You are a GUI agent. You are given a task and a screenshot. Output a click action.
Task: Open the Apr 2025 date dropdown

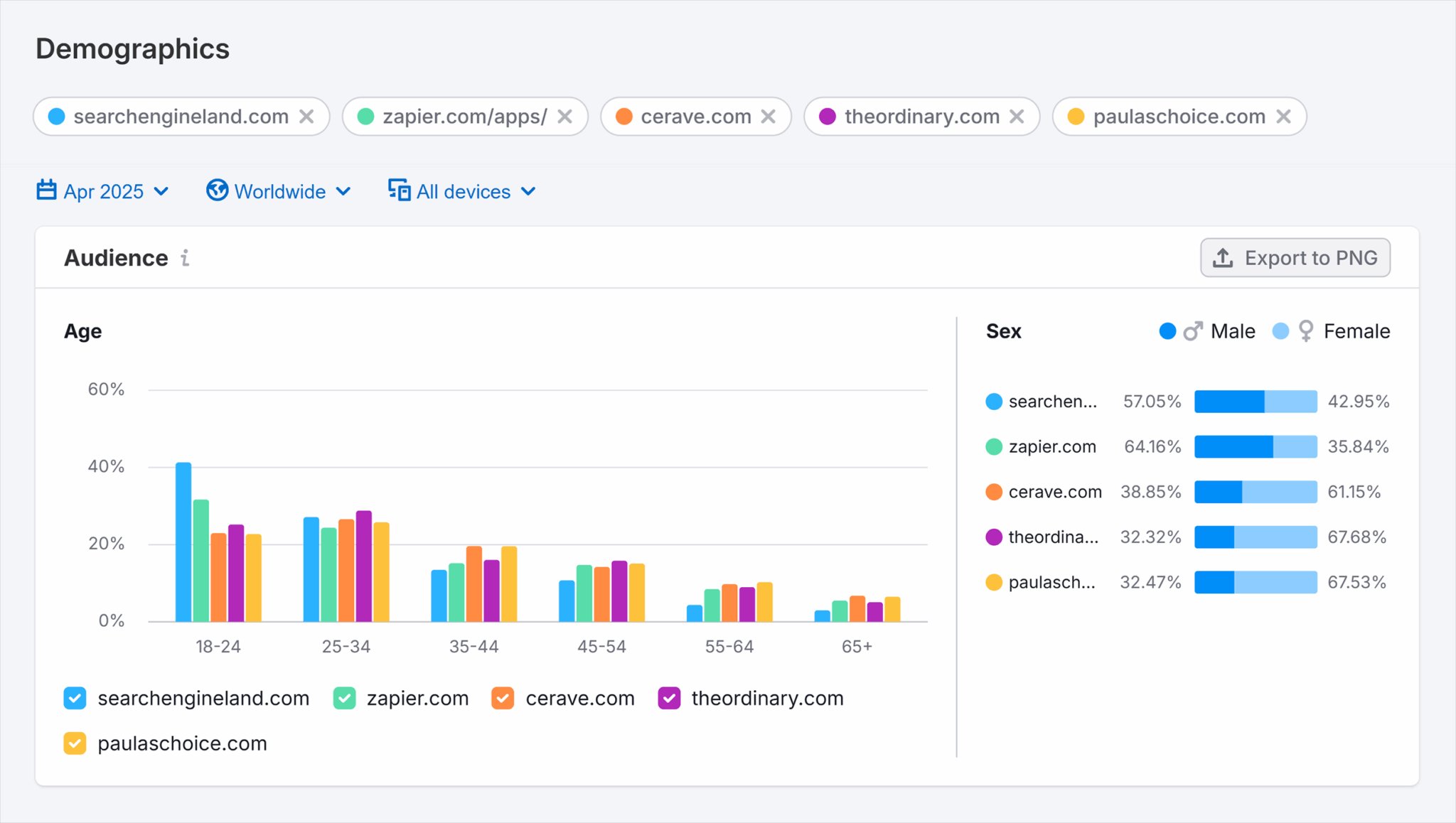click(103, 191)
